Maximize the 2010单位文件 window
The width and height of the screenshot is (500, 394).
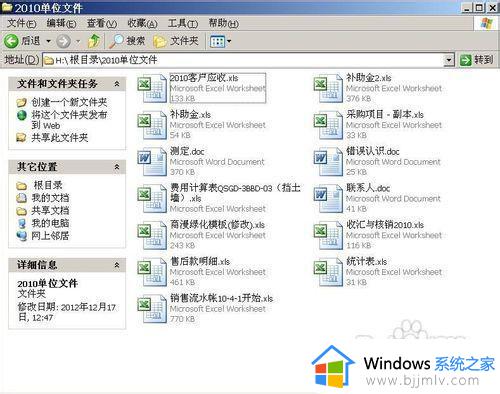[x=479, y=8]
